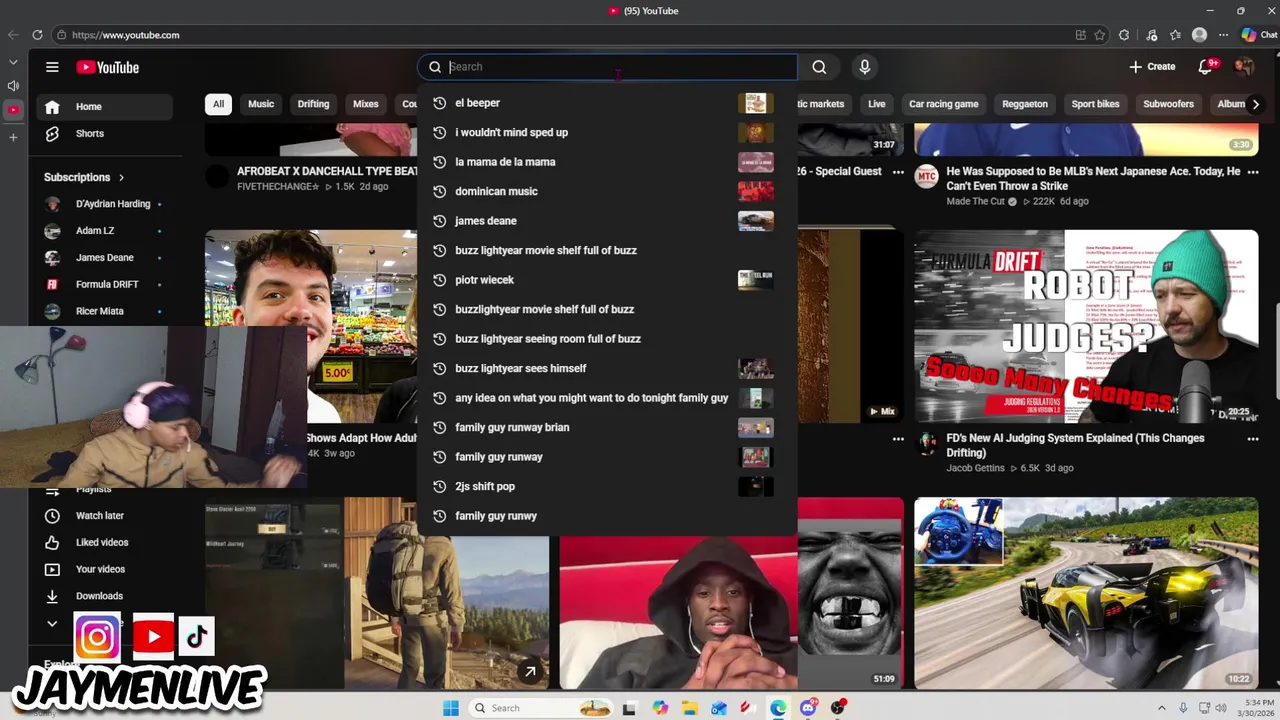Image resolution: width=1280 pixels, height=720 pixels.
Task: Expand the Subscriptions section chevron
Action: click(x=122, y=178)
